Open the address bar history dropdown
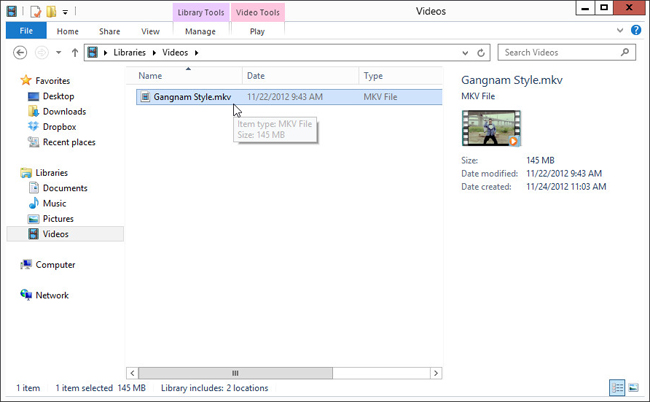Viewport: 650px width, 402px height. pos(465,53)
